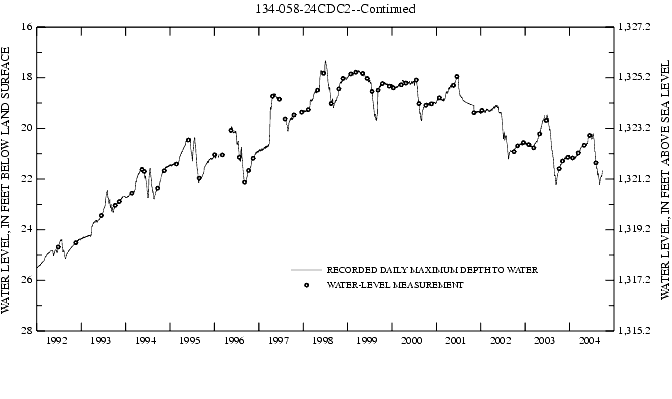Click right axis value 1,327.2
Viewport: 672px width, 399px height.
point(634,27)
